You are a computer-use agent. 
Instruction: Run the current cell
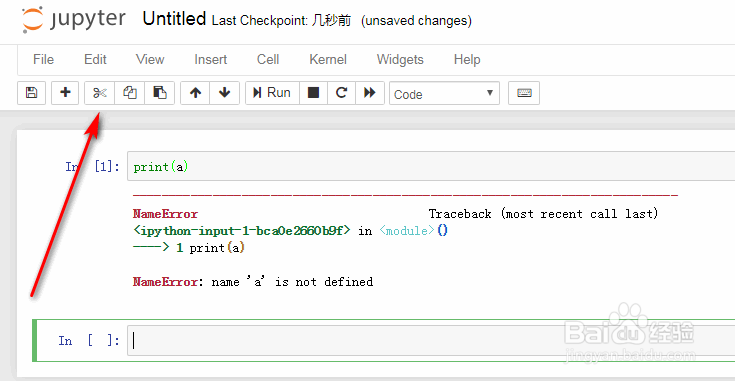click(272, 93)
